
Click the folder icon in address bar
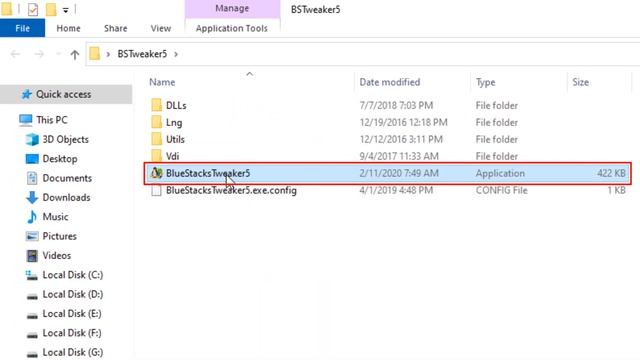(95, 53)
